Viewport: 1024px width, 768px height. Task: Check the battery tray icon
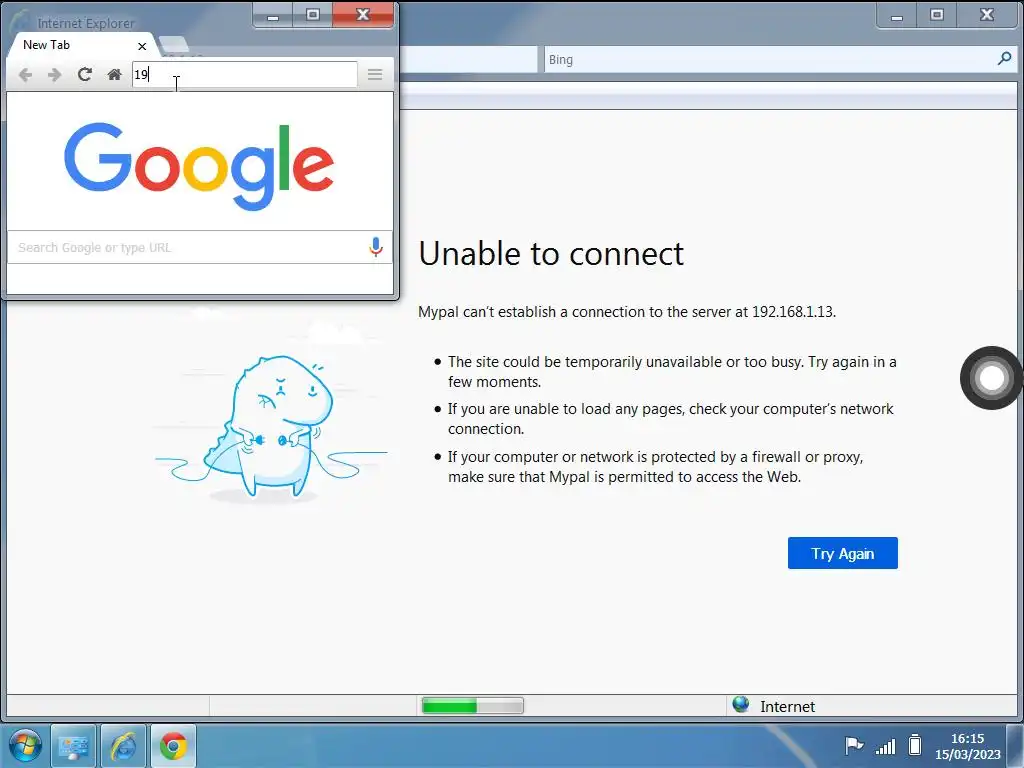915,744
